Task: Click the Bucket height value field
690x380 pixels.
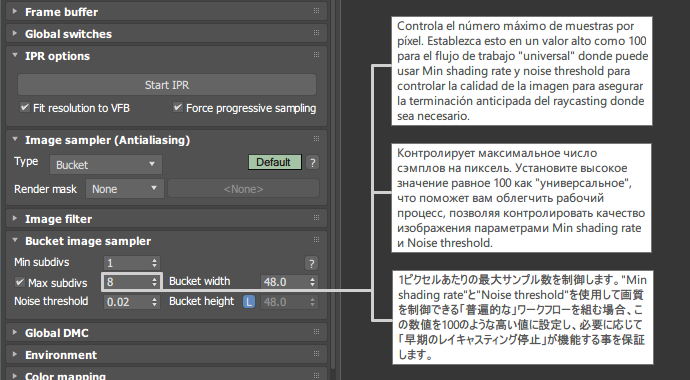Action: (x=284, y=302)
